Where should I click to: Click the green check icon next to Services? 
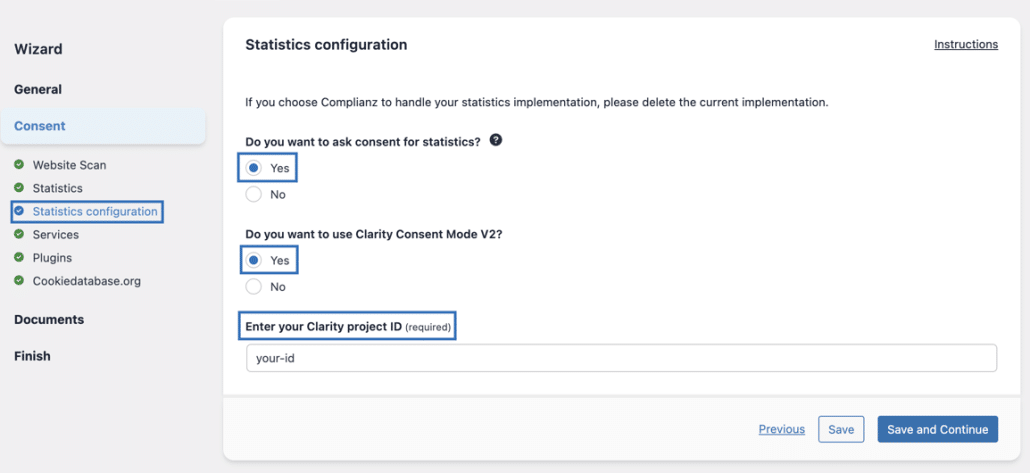click(19, 234)
